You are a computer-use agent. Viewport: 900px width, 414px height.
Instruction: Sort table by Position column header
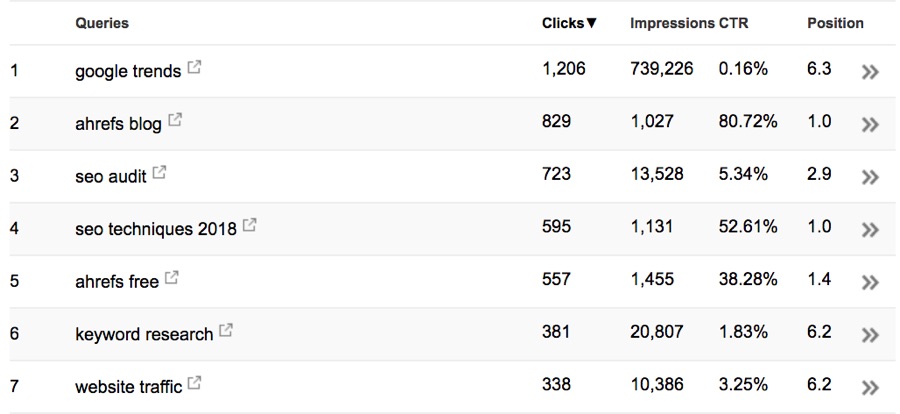tap(835, 24)
